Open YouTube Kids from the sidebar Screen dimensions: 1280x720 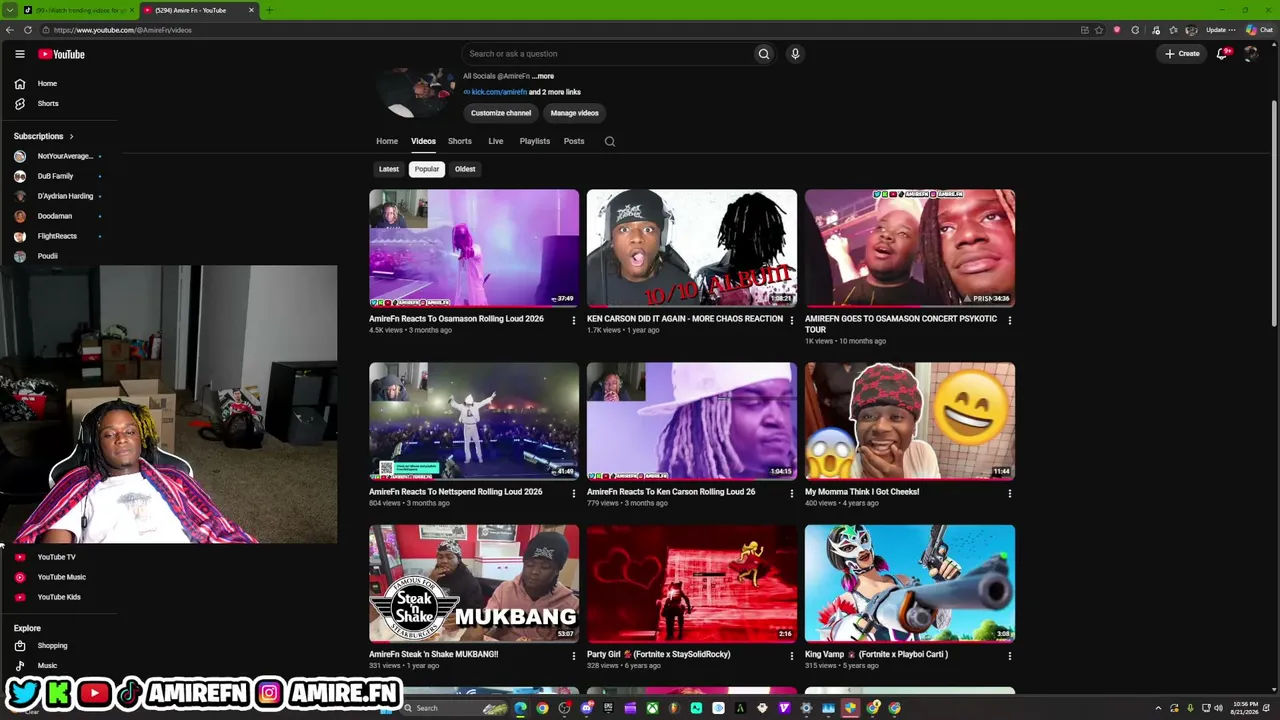coord(59,597)
